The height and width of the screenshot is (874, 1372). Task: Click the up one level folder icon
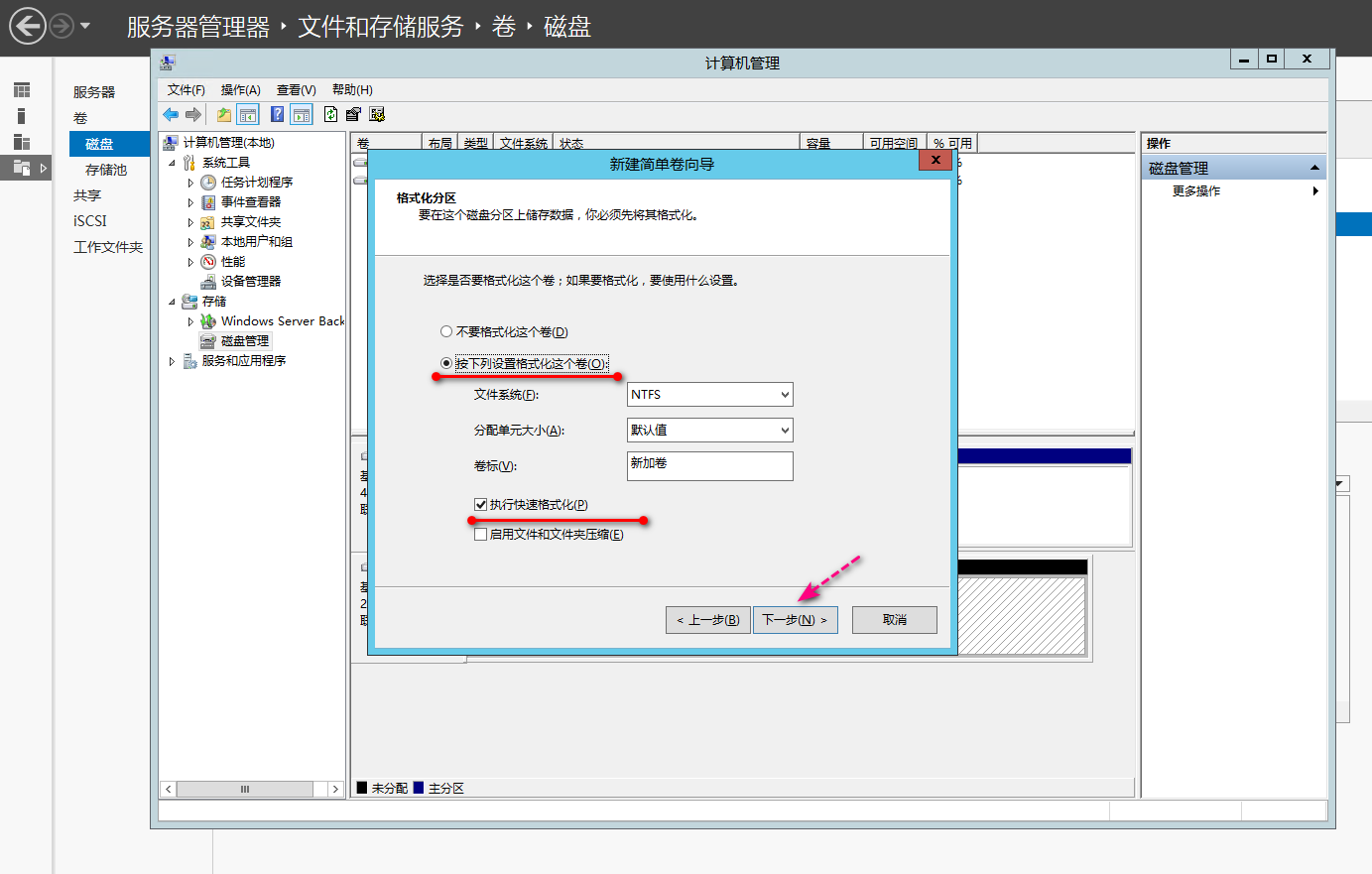tap(224, 115)
